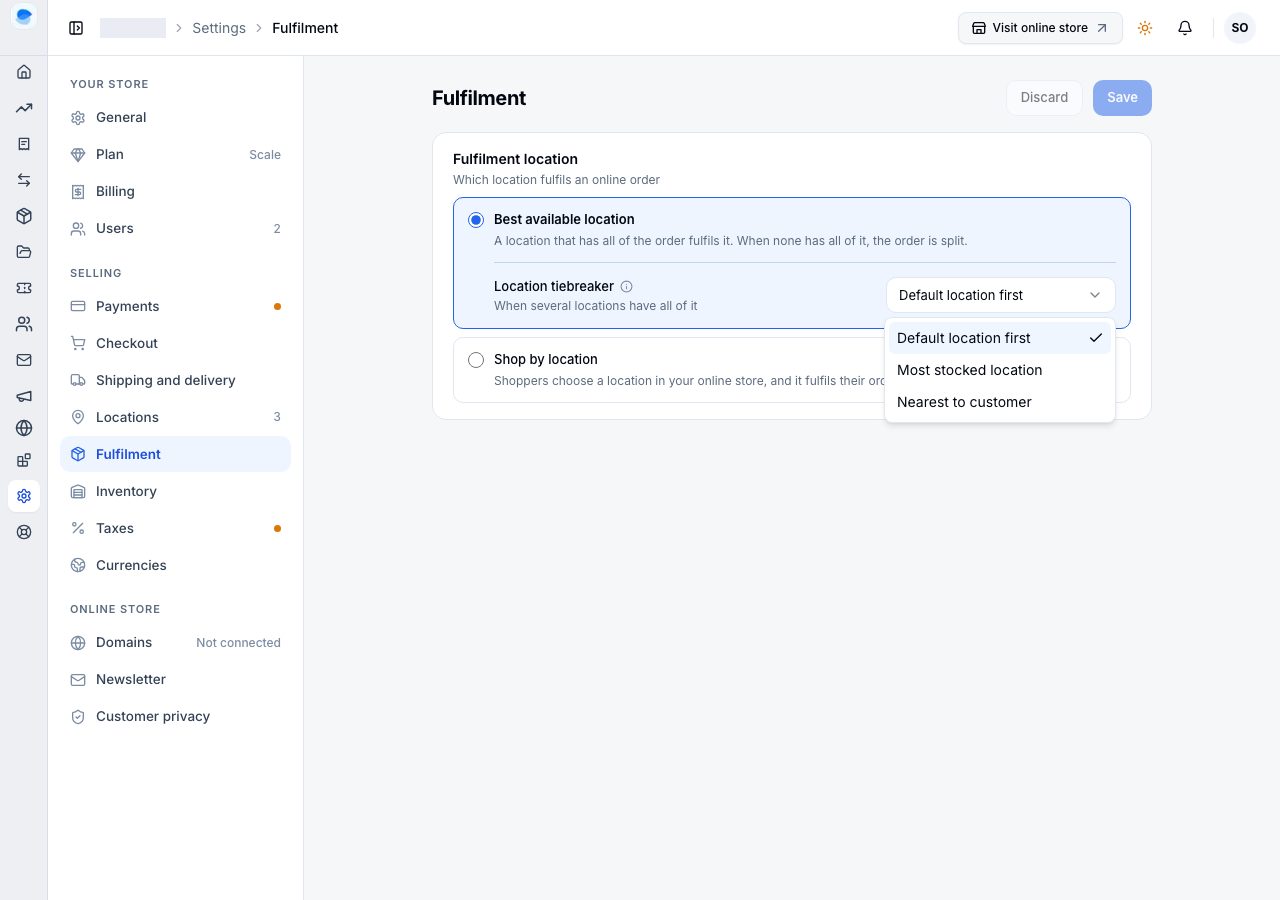Click the info icon beside Location tiebreaker
This screenshot has height=900, width=1280.
click(x=627, y=286)
